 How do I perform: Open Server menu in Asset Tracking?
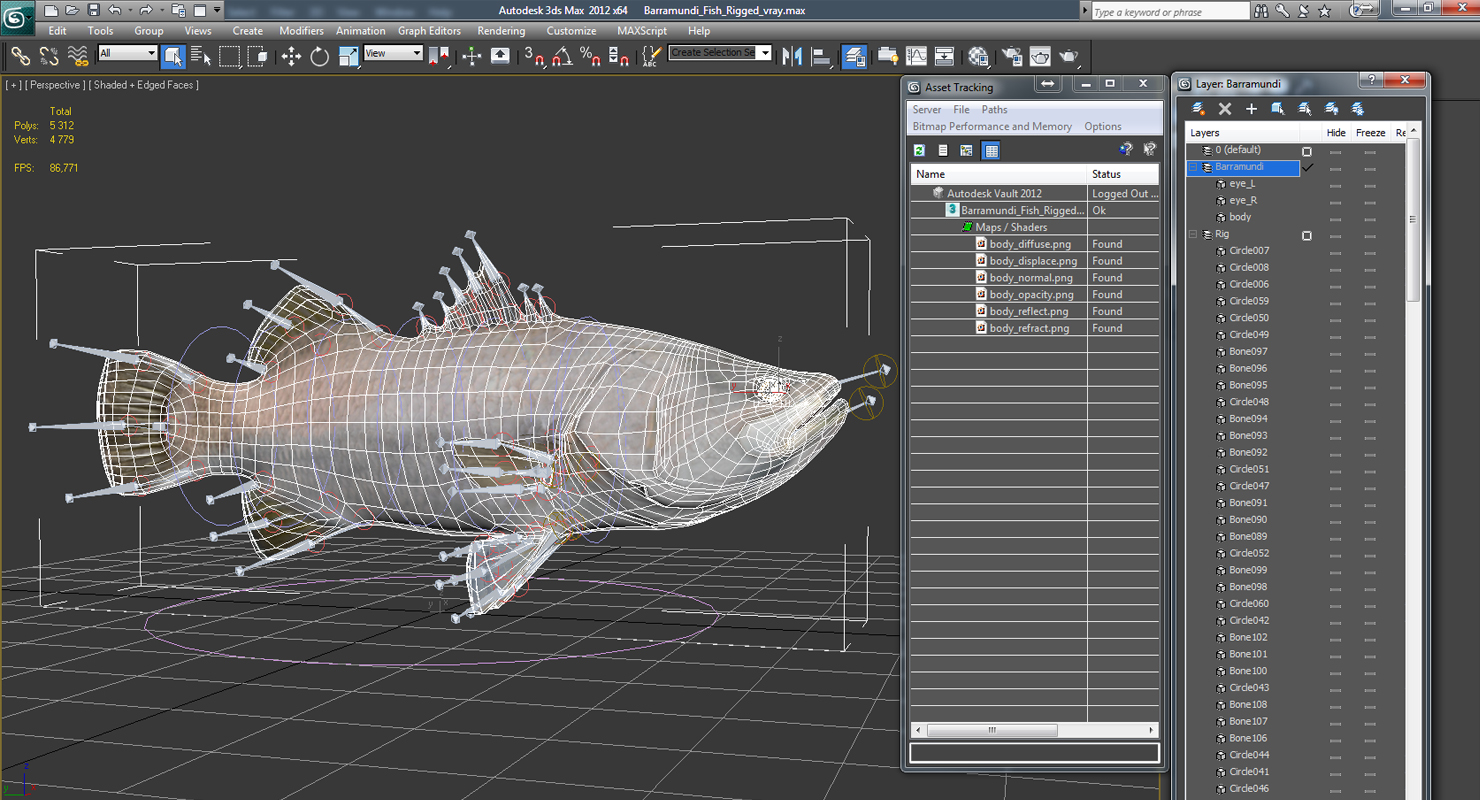926,110
